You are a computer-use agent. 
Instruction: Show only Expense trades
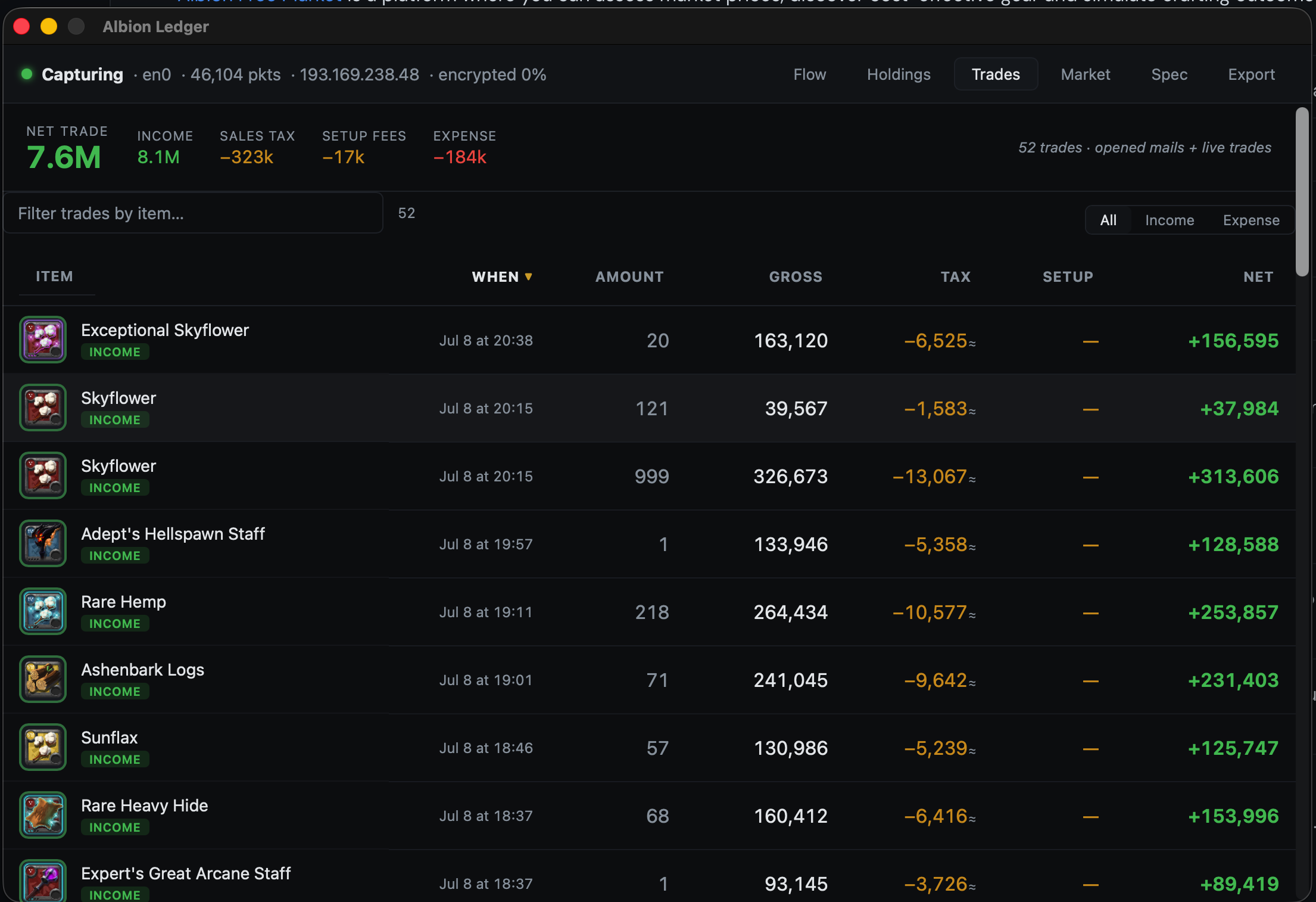pos(1251,220)
